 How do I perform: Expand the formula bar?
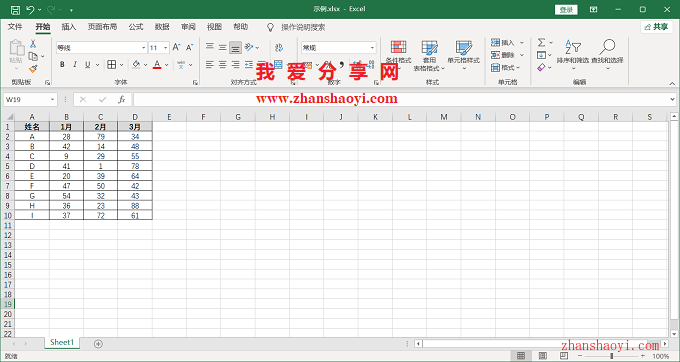coord(672,100)
